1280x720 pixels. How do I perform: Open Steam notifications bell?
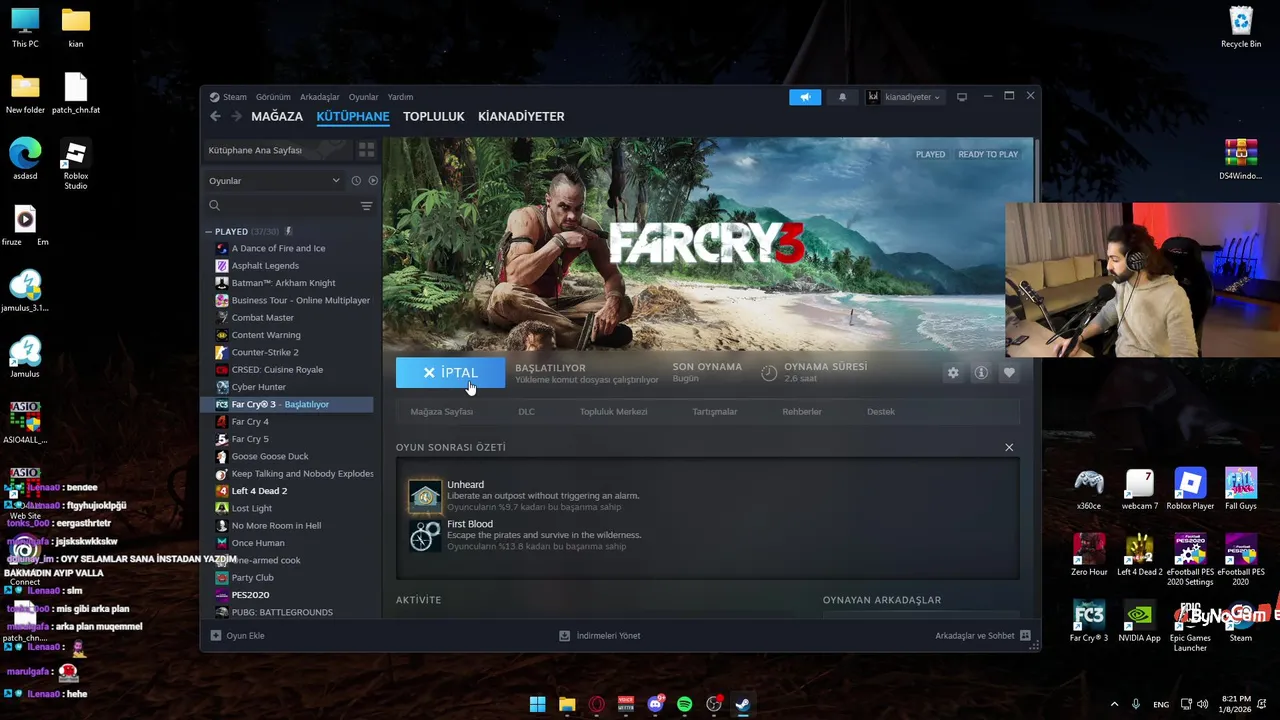click(842, 97)
